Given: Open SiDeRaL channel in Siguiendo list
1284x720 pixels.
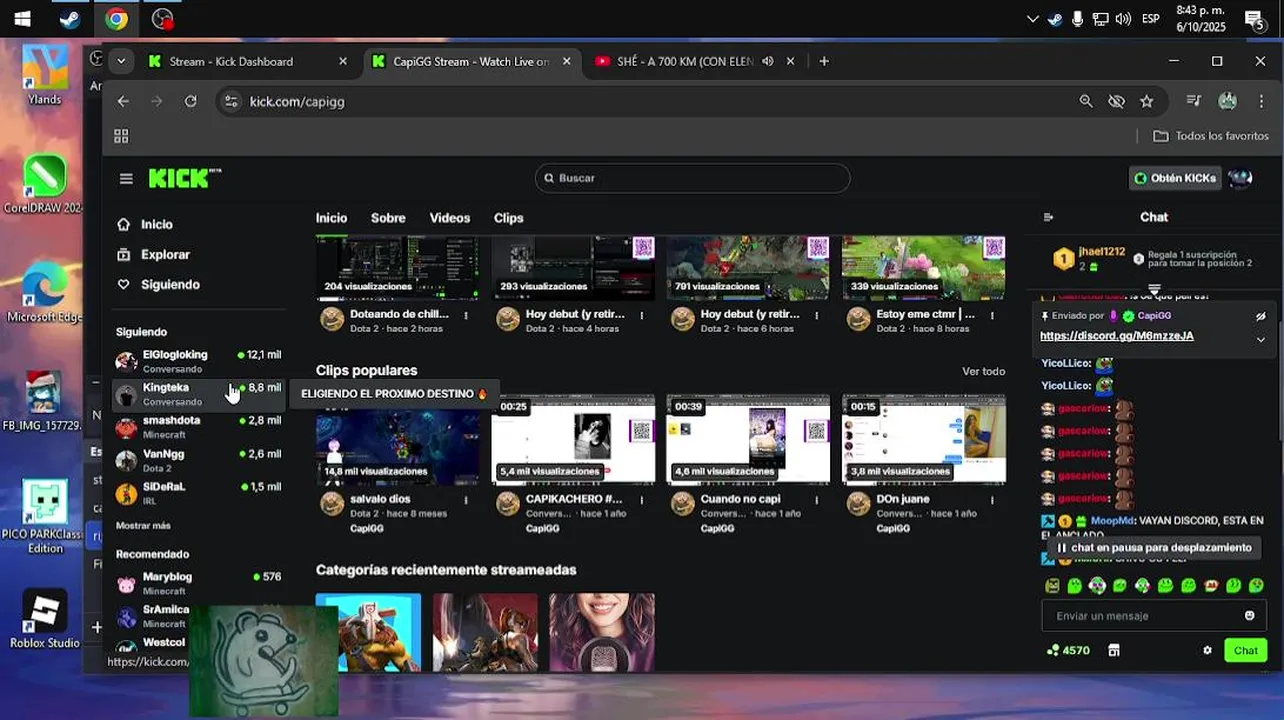Looking at the screenshot, I should click(x=199, y=493).
